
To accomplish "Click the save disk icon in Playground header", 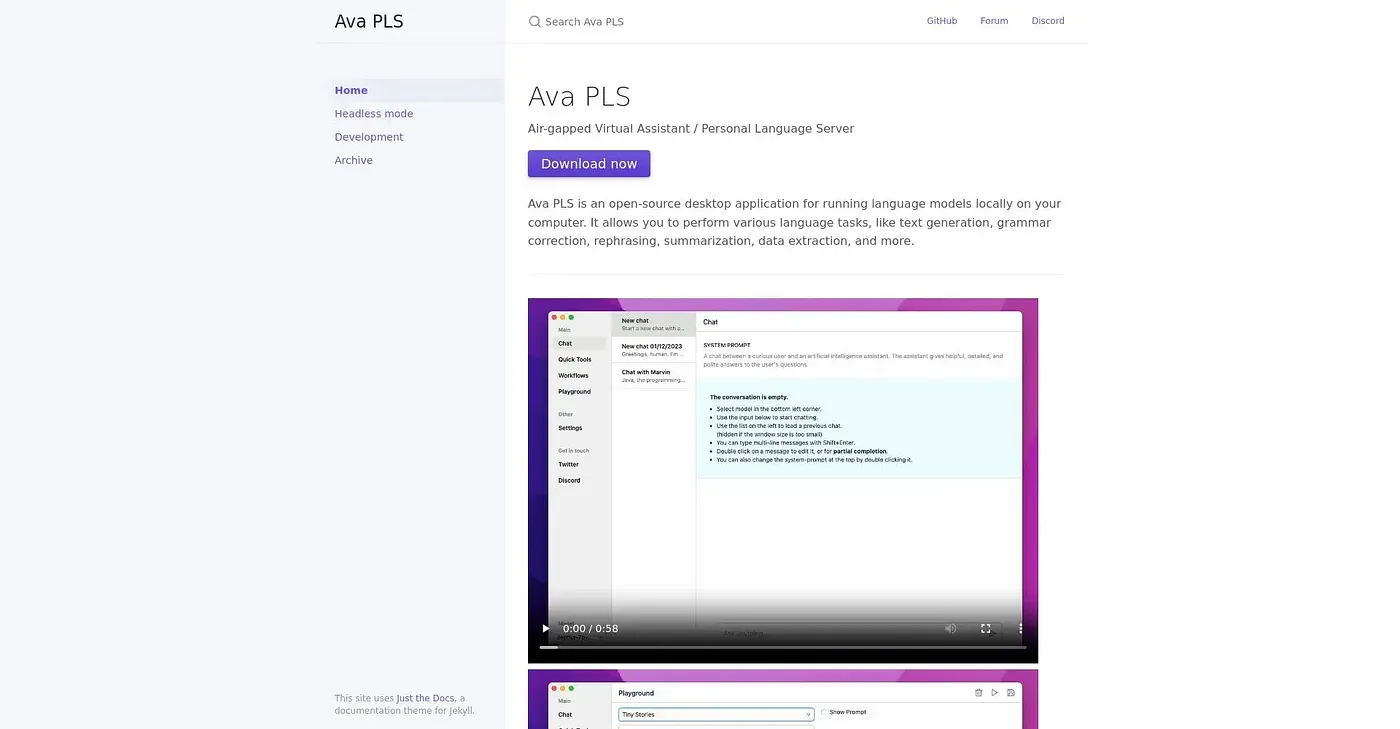I will 1011,692.
